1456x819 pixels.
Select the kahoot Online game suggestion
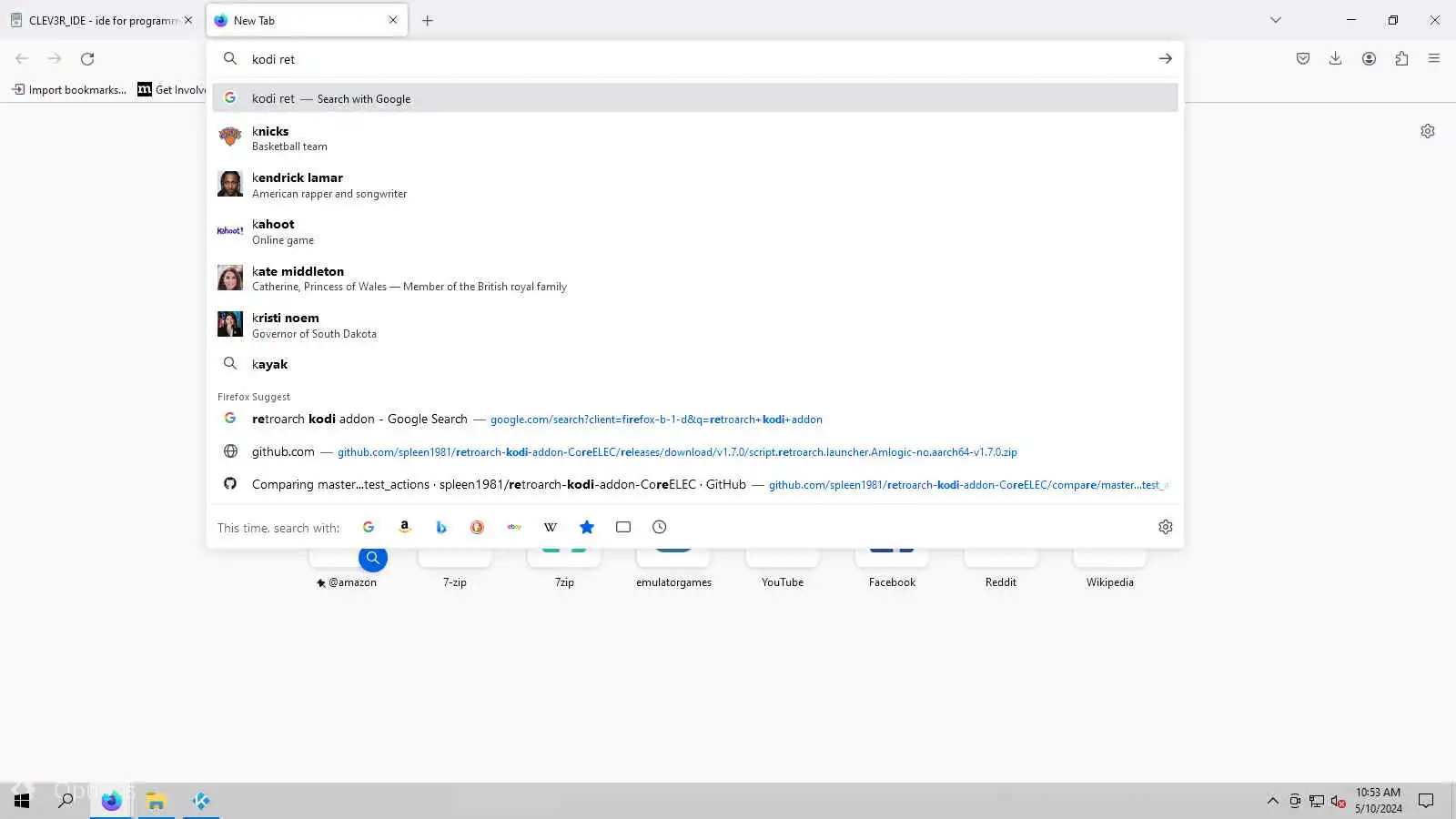pyautogui.click(x=695, y=231)
